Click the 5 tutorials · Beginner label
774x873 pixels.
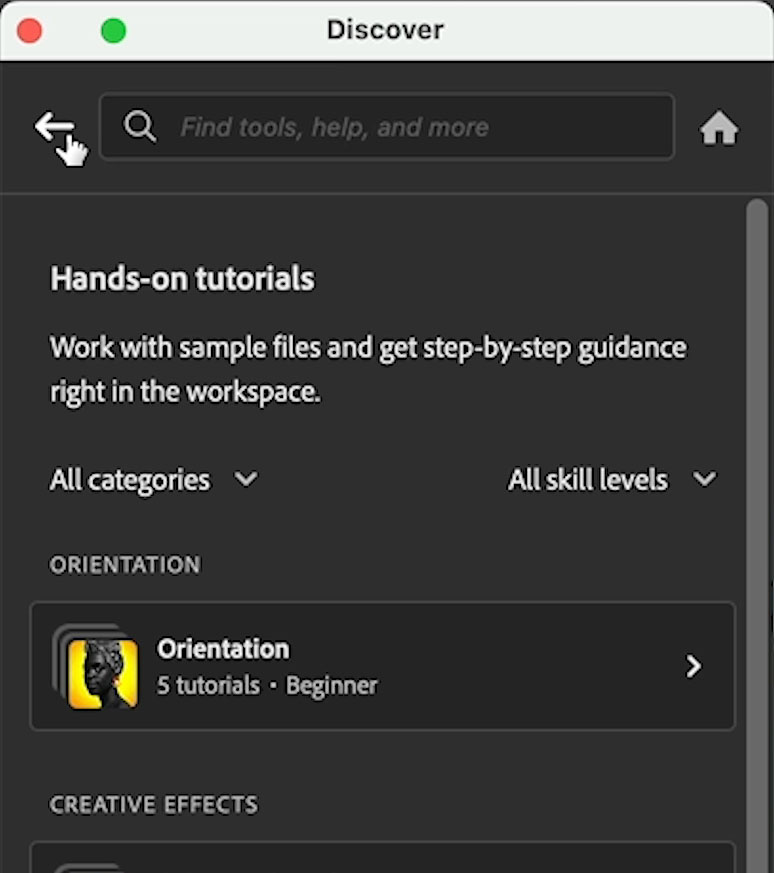pos(267,685)
